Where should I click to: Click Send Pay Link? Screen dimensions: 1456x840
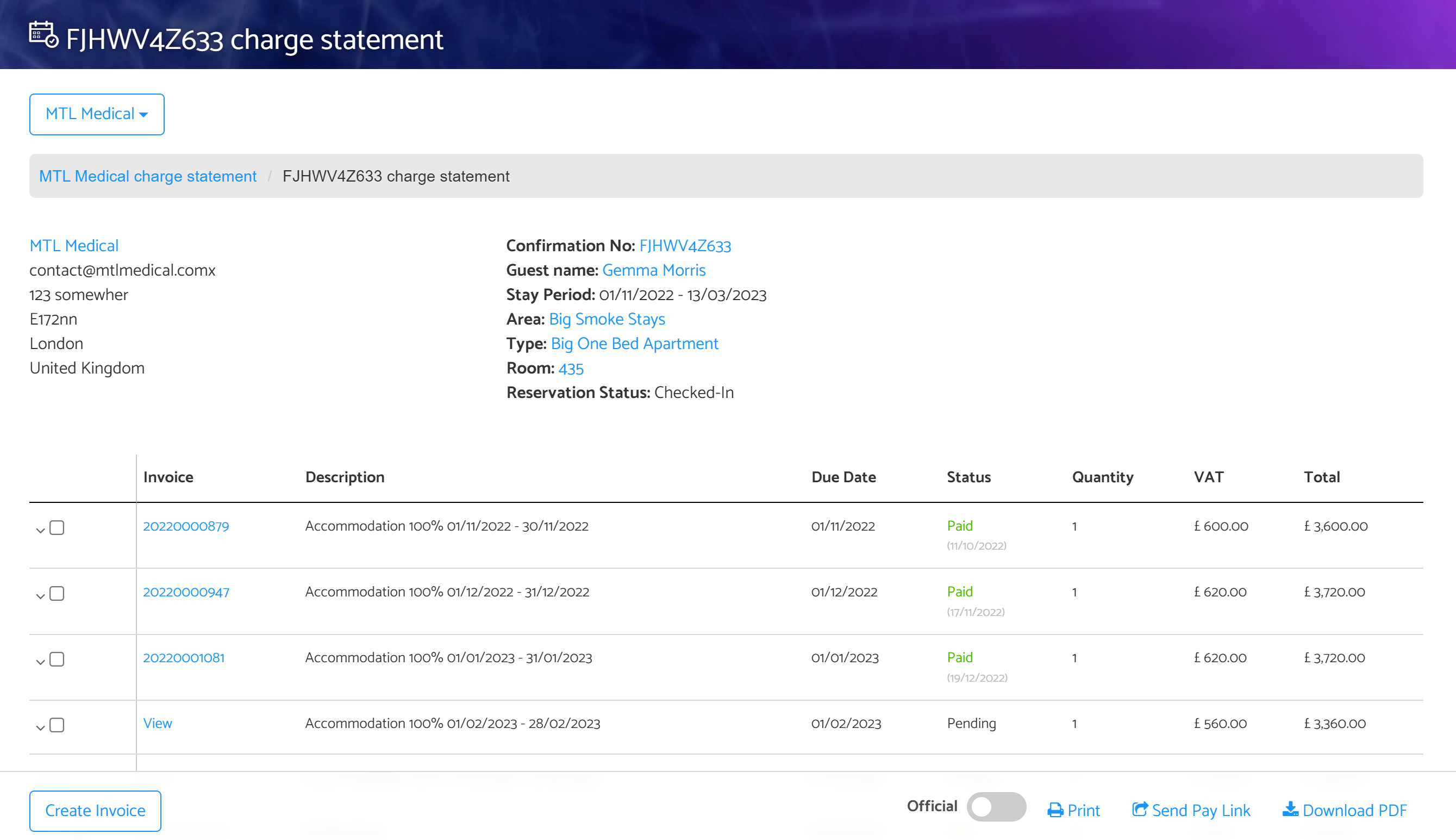pos(1191,810)
